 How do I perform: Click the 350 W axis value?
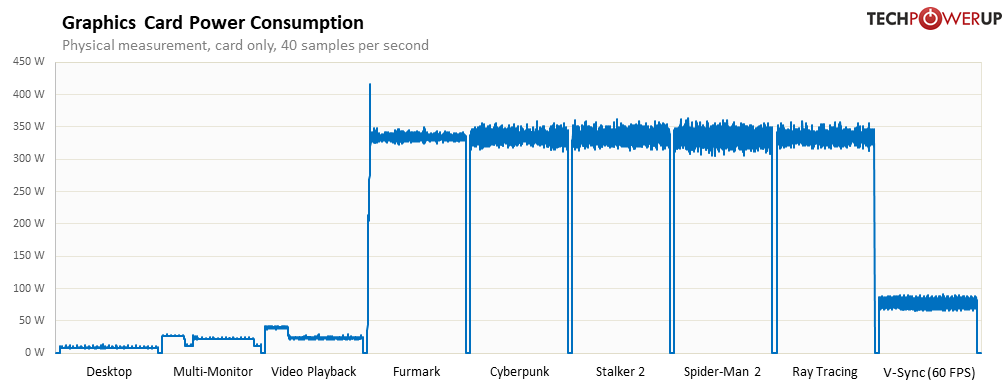point(28,127)
